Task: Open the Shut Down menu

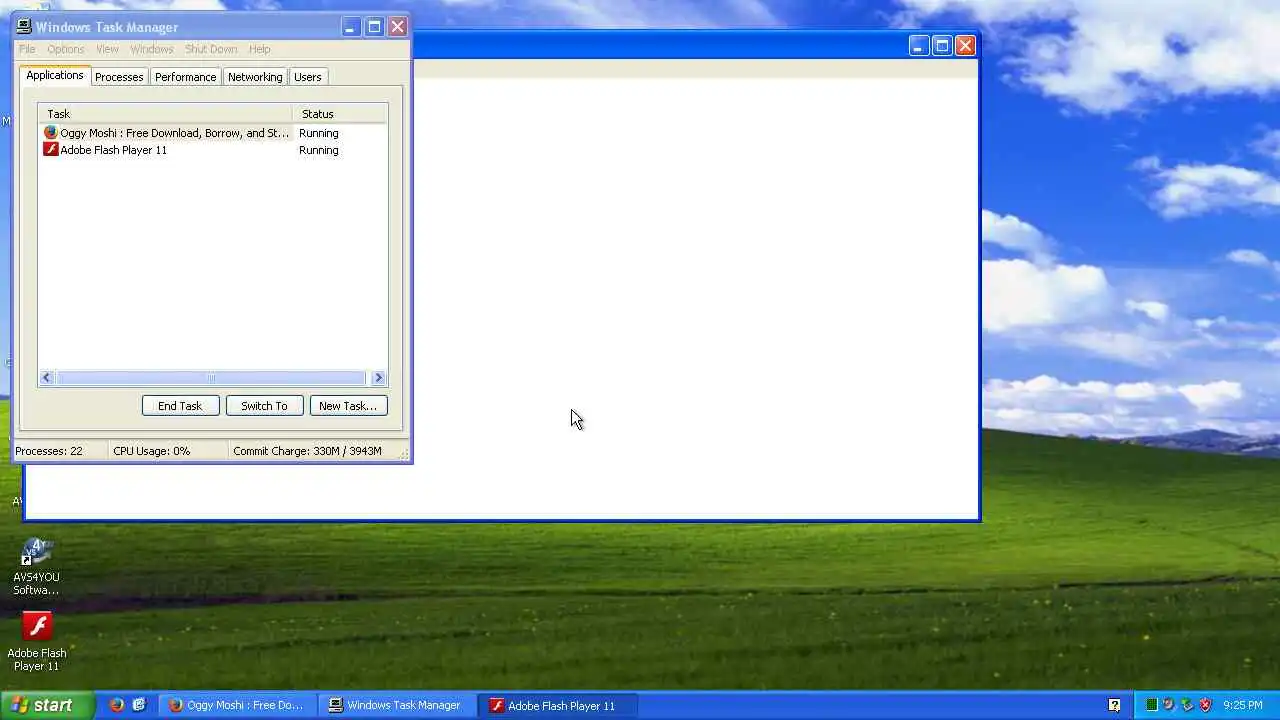Action: click(211, 49)
